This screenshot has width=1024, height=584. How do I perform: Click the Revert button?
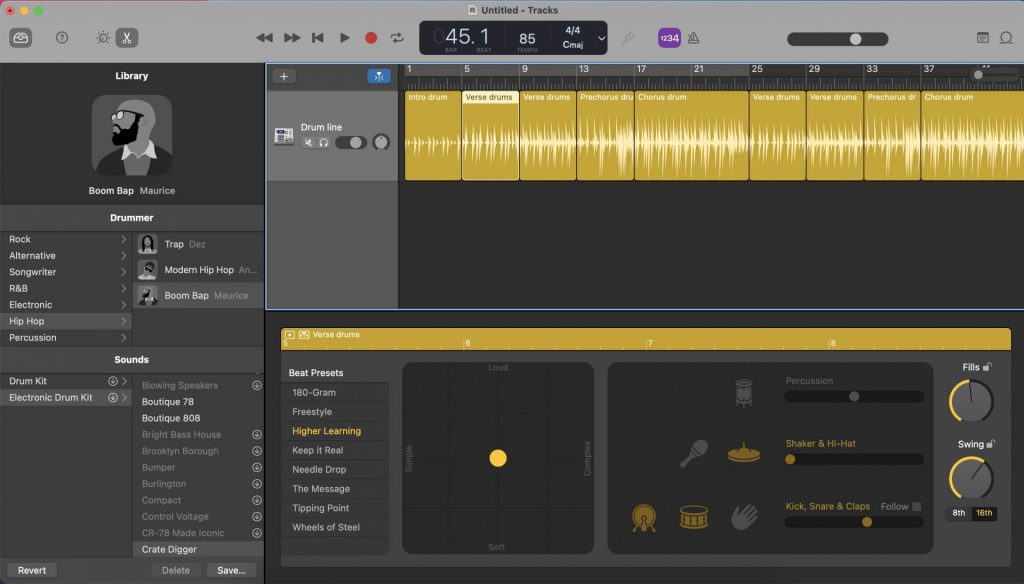(x=32, y=570)
